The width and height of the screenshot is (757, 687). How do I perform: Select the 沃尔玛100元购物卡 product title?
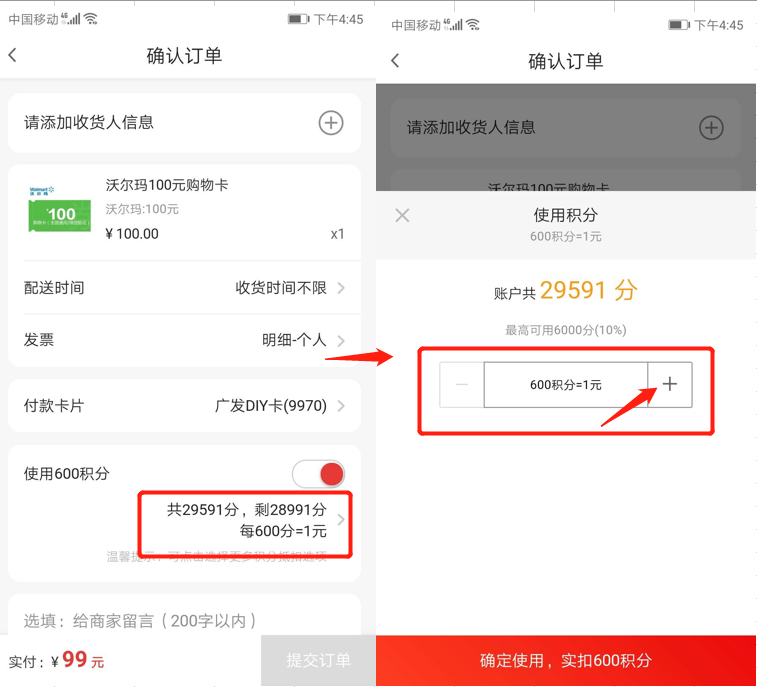[x=167, y=185]
